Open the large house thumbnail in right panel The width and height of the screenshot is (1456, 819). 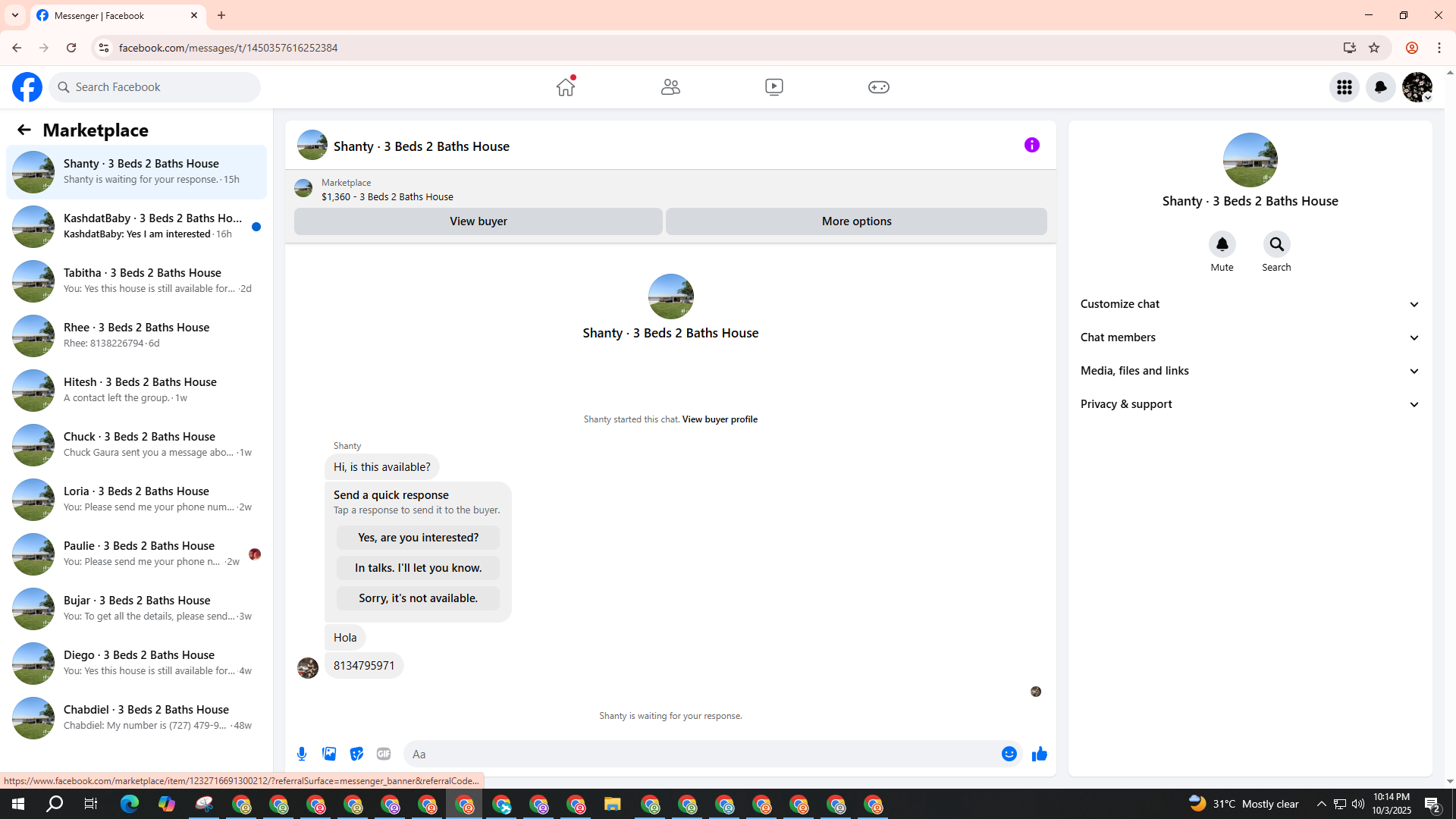pyautogui.click(x=1250, y=160)
